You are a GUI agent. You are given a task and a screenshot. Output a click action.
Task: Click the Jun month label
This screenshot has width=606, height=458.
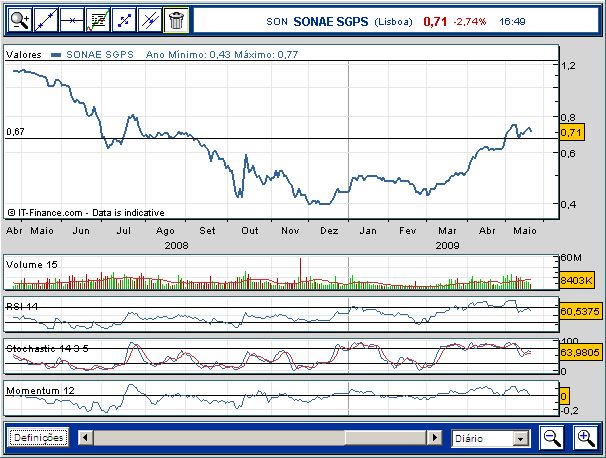coord(81,231)
